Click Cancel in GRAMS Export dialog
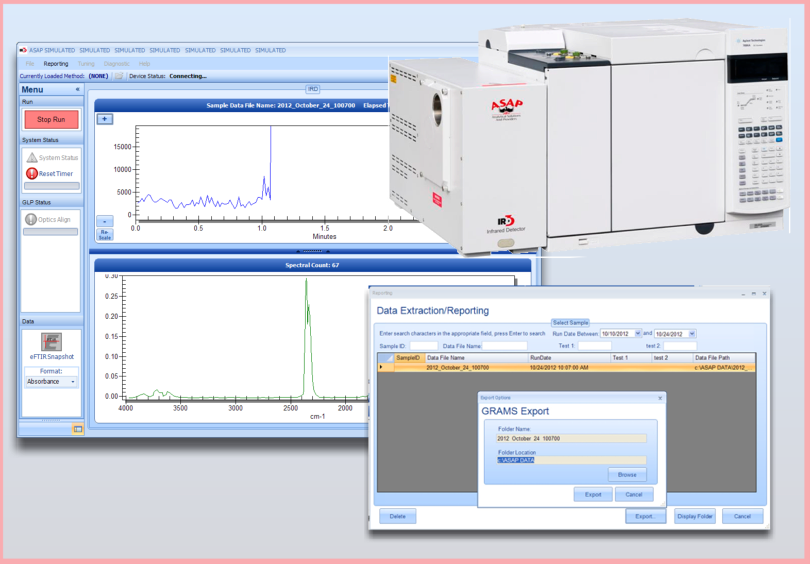The width and height of the screenshot is (810, 564). click(x=634, y=494)
